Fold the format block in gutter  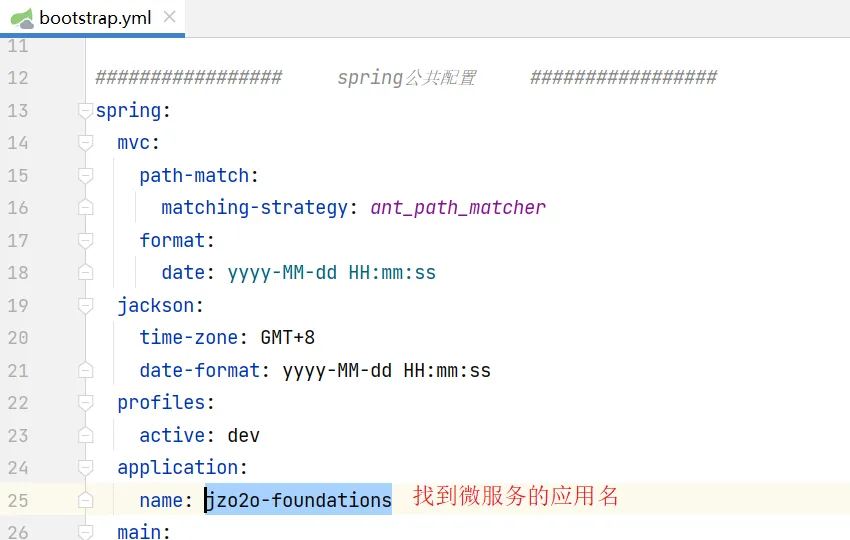[x=85, y=241]
